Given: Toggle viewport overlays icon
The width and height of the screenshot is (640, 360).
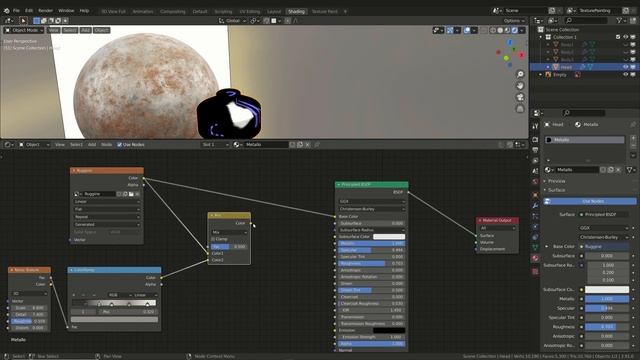Looking at the screenshot, I should click(x=467, y=30).
